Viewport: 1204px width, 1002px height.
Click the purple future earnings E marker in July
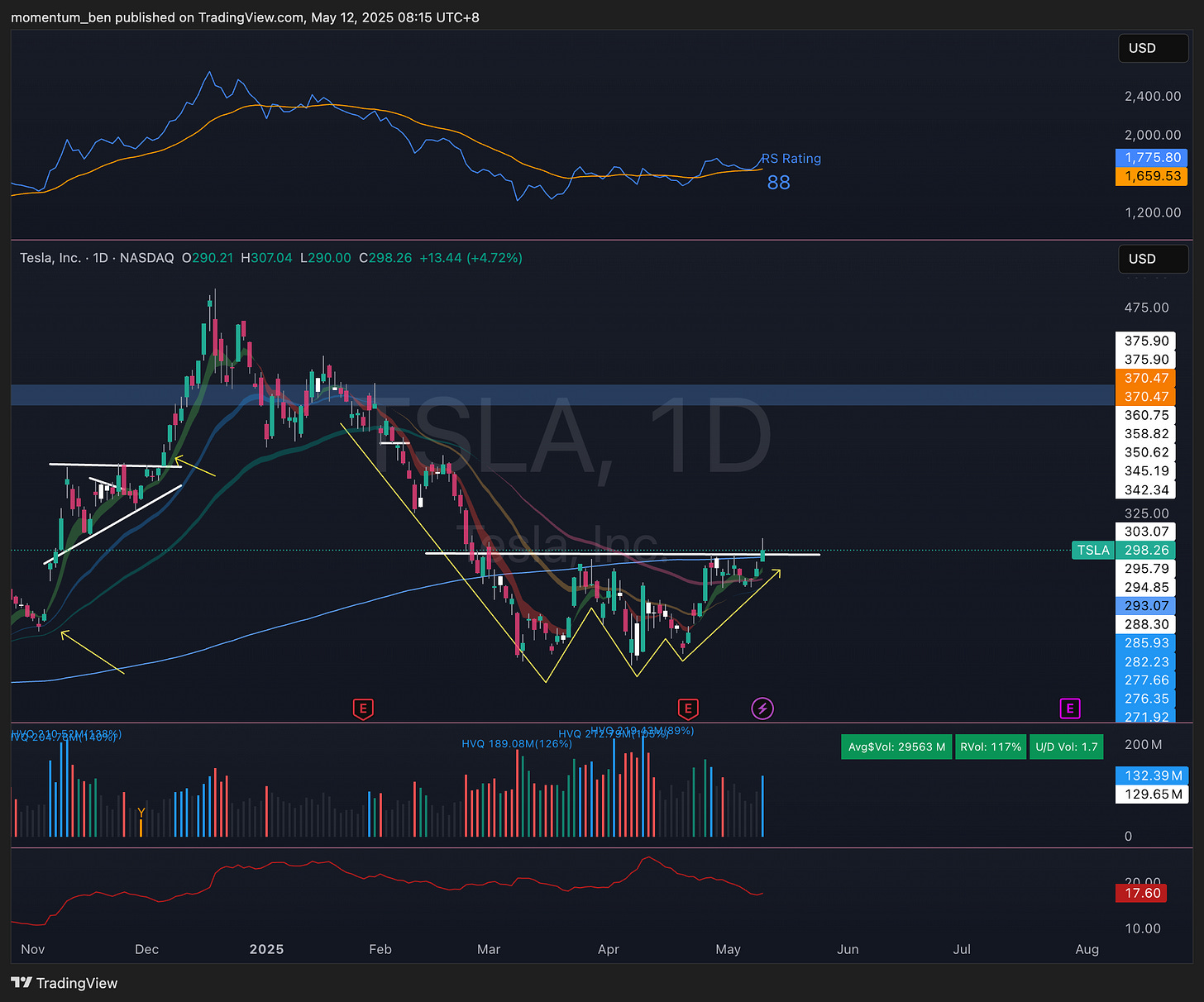tap(1070, 709)
